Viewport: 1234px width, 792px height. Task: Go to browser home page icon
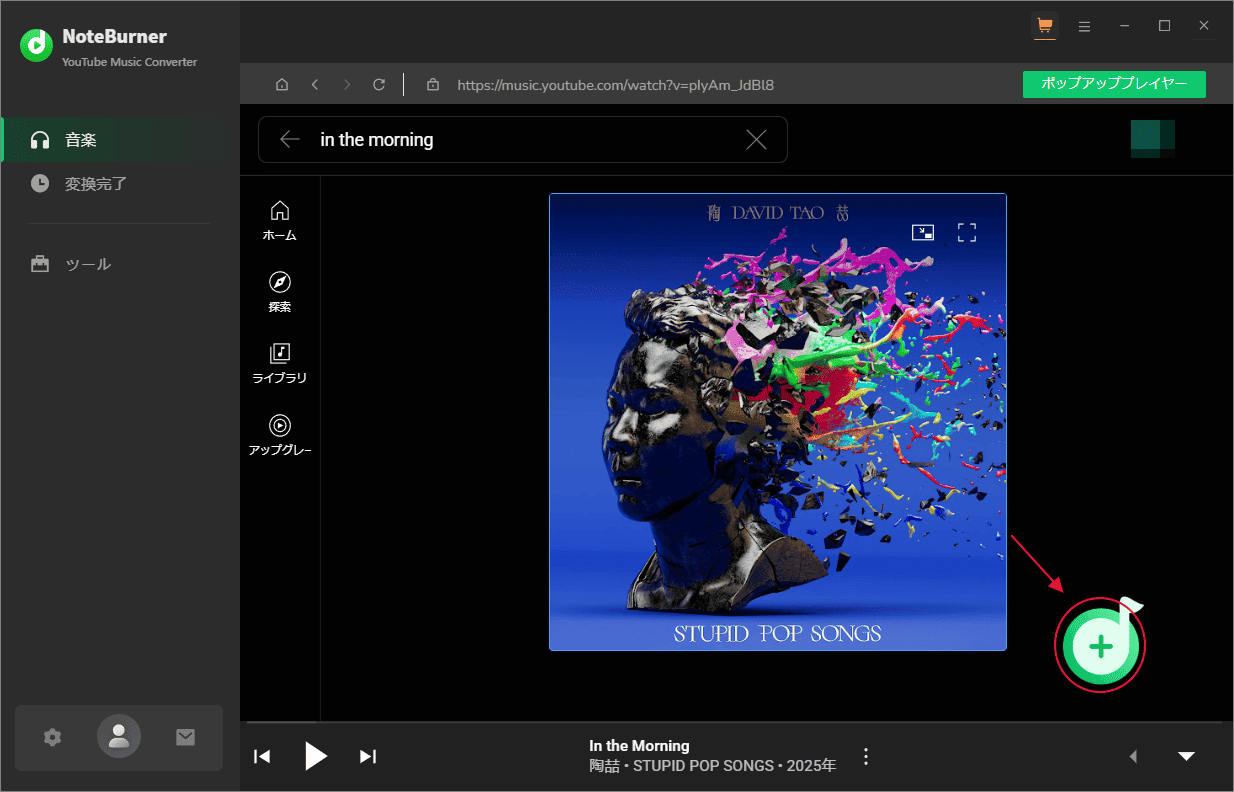(282, 85)
